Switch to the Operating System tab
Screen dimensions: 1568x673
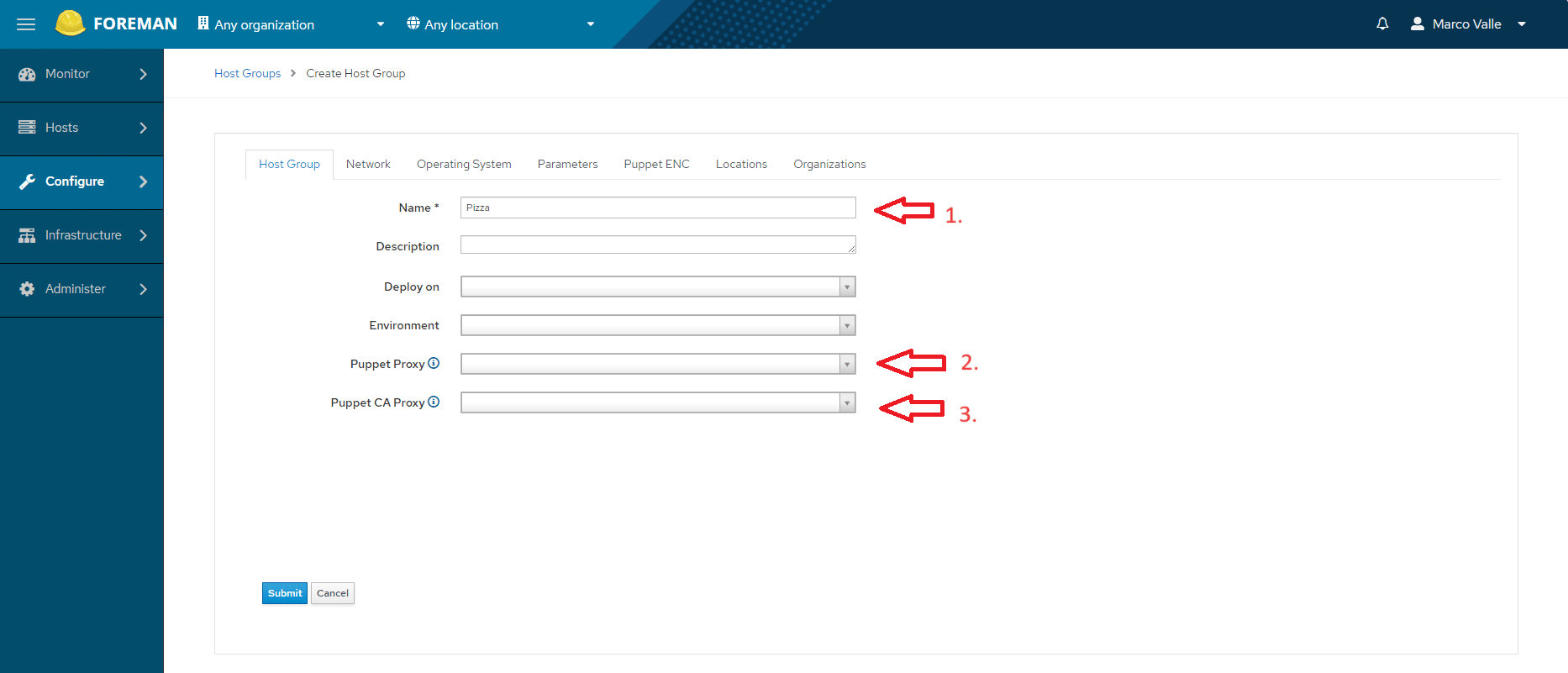pyautogui.click(x=464, y=164)
